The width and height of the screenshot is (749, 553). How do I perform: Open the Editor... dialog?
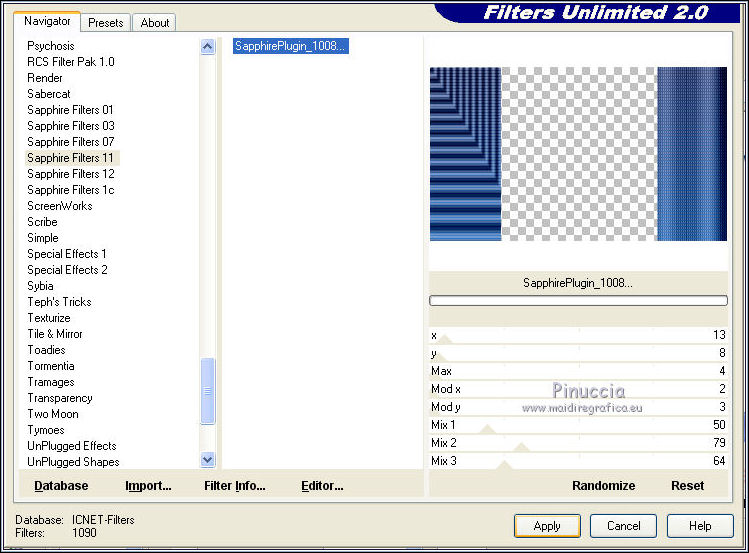coord(322,486)
